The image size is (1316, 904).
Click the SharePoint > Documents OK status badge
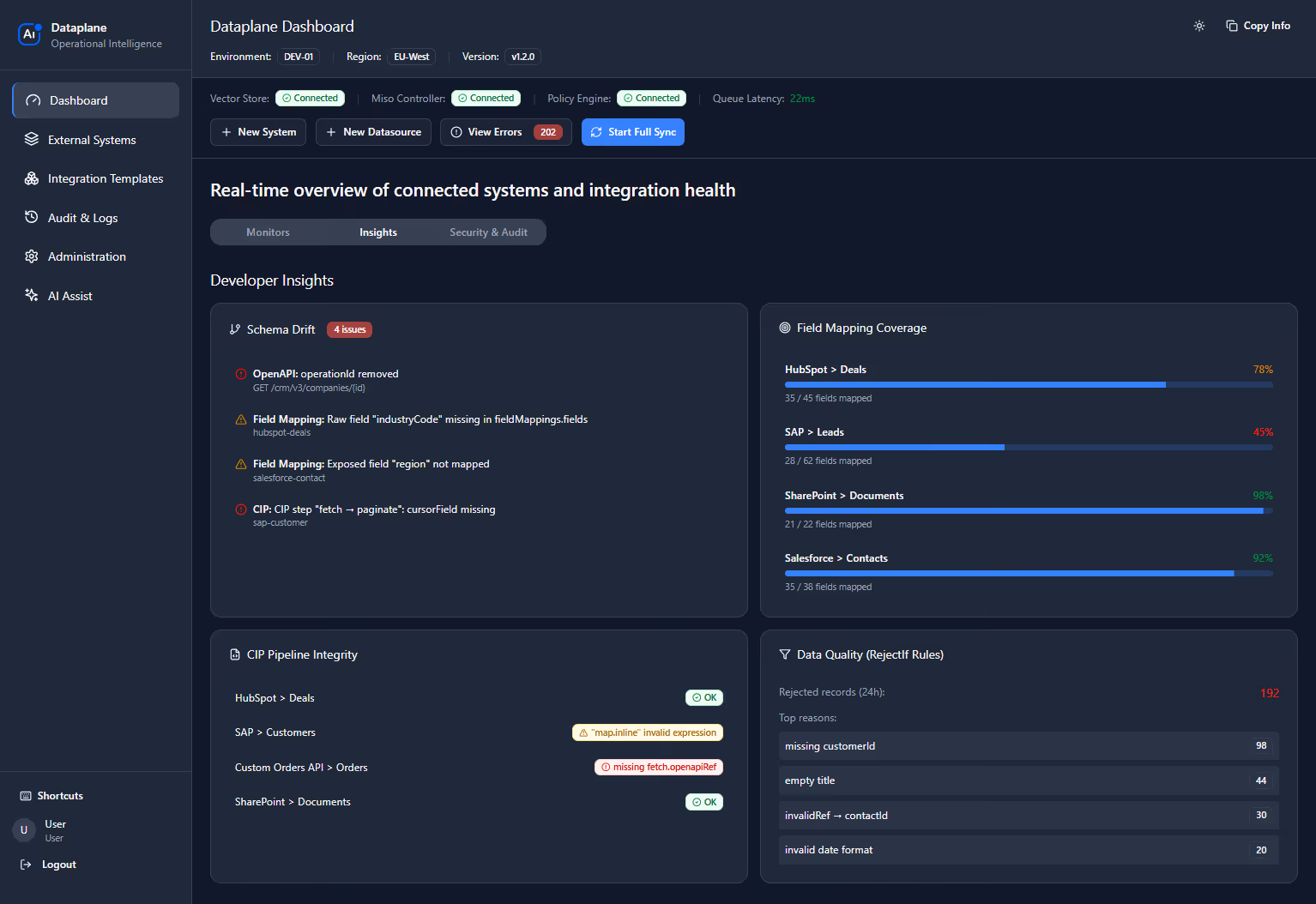[704, 803]
